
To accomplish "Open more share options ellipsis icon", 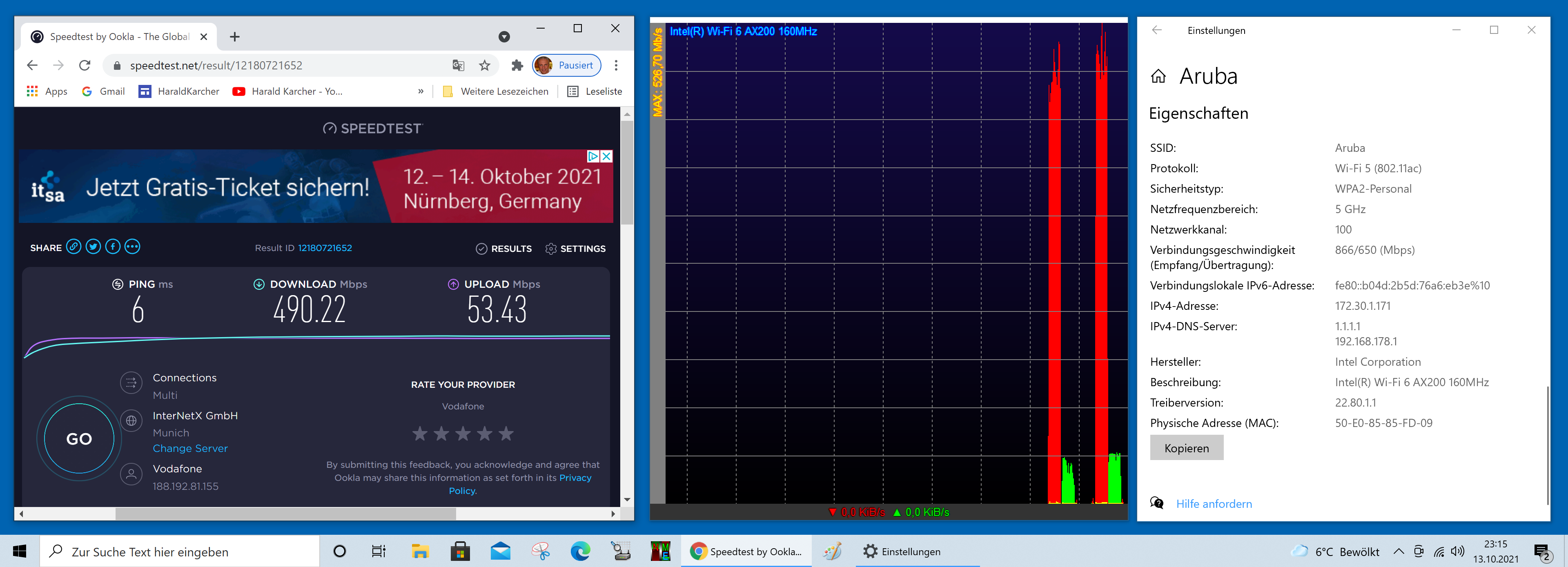I will 132,247.
